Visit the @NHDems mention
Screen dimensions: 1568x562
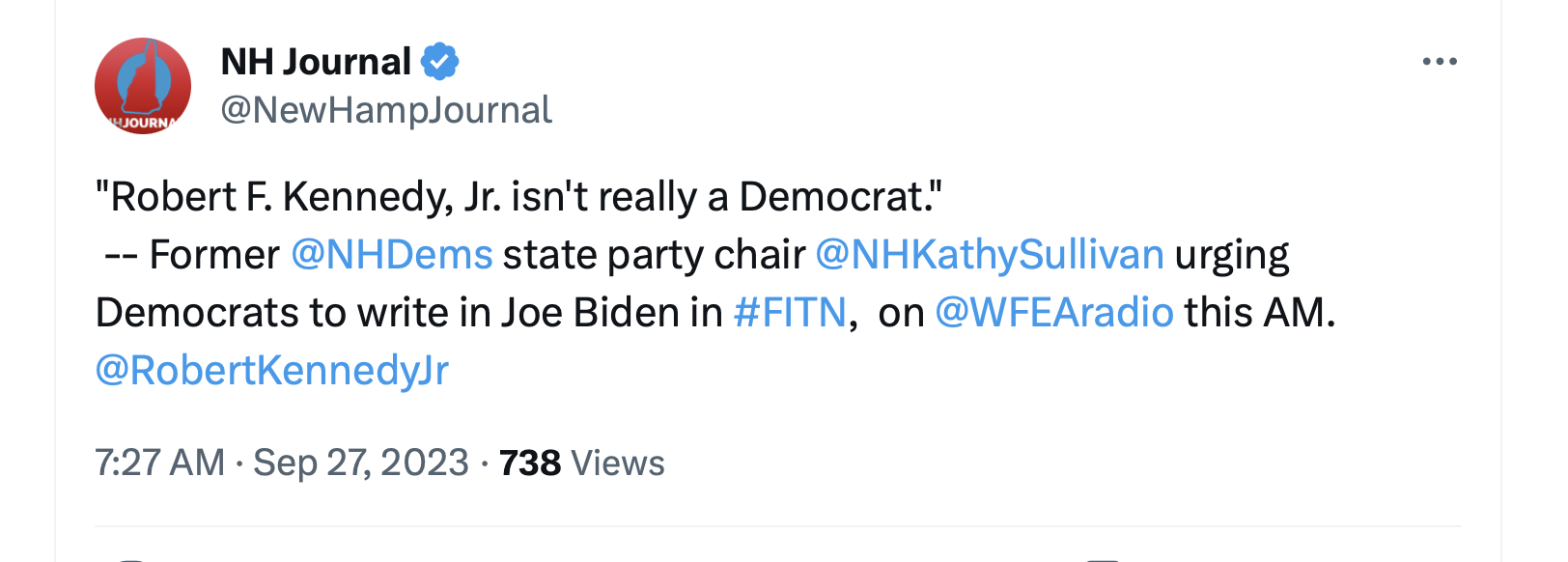(392, 255)
